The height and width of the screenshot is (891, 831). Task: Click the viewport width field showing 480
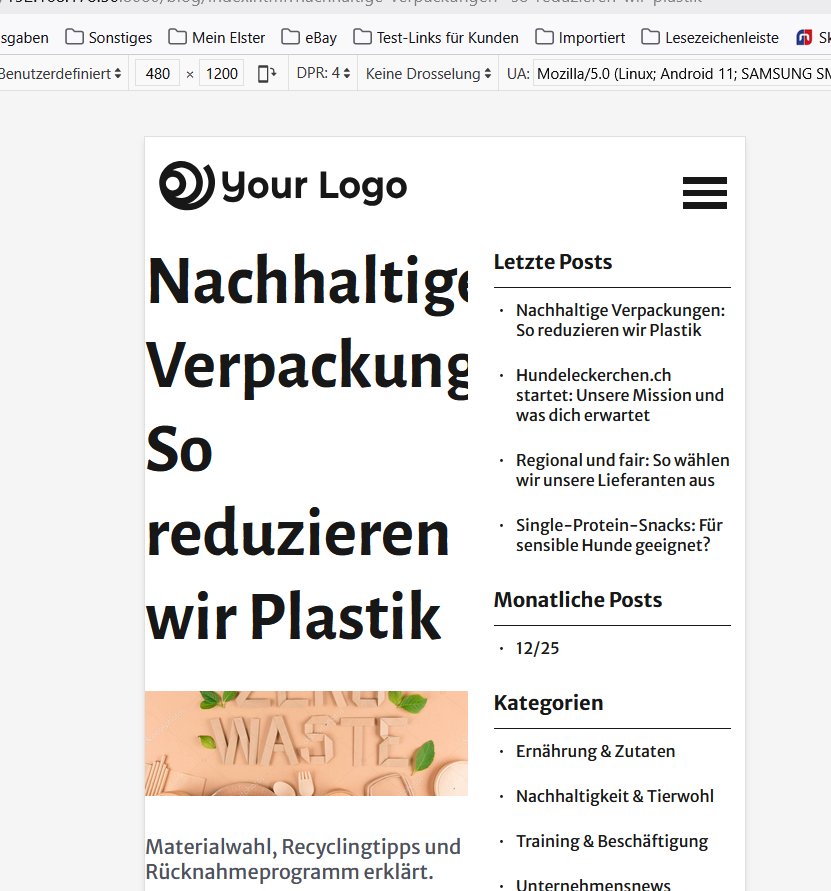click(157, 74)
